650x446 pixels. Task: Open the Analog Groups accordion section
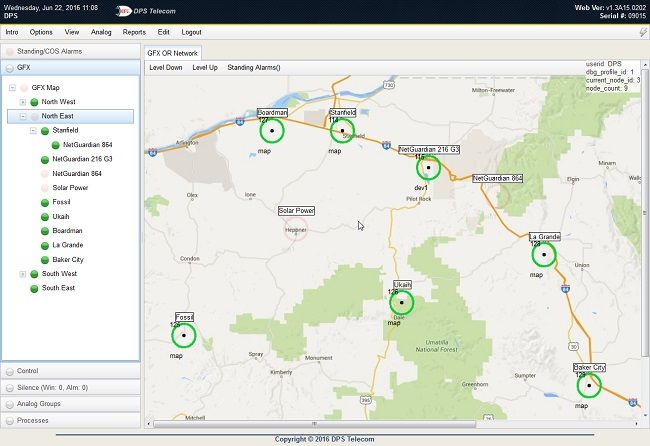point(70,404)
